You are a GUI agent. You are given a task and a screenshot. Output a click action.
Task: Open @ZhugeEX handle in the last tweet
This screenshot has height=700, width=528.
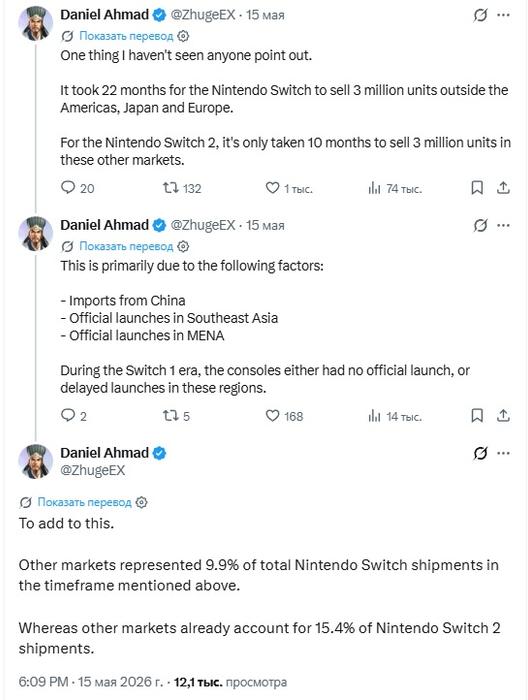[93, 470]
